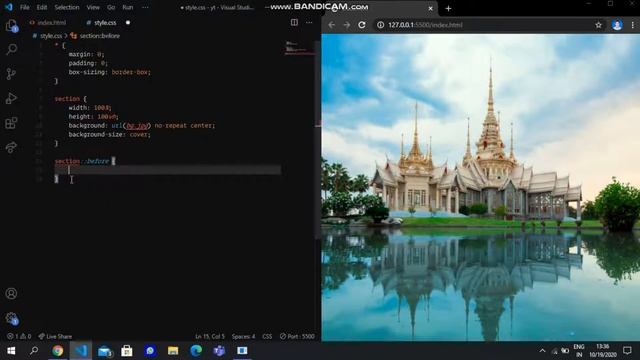Open the Run and Debug view
Image resolution: width=640 pixels, height=360 pixels.
[x=11, y=98]
